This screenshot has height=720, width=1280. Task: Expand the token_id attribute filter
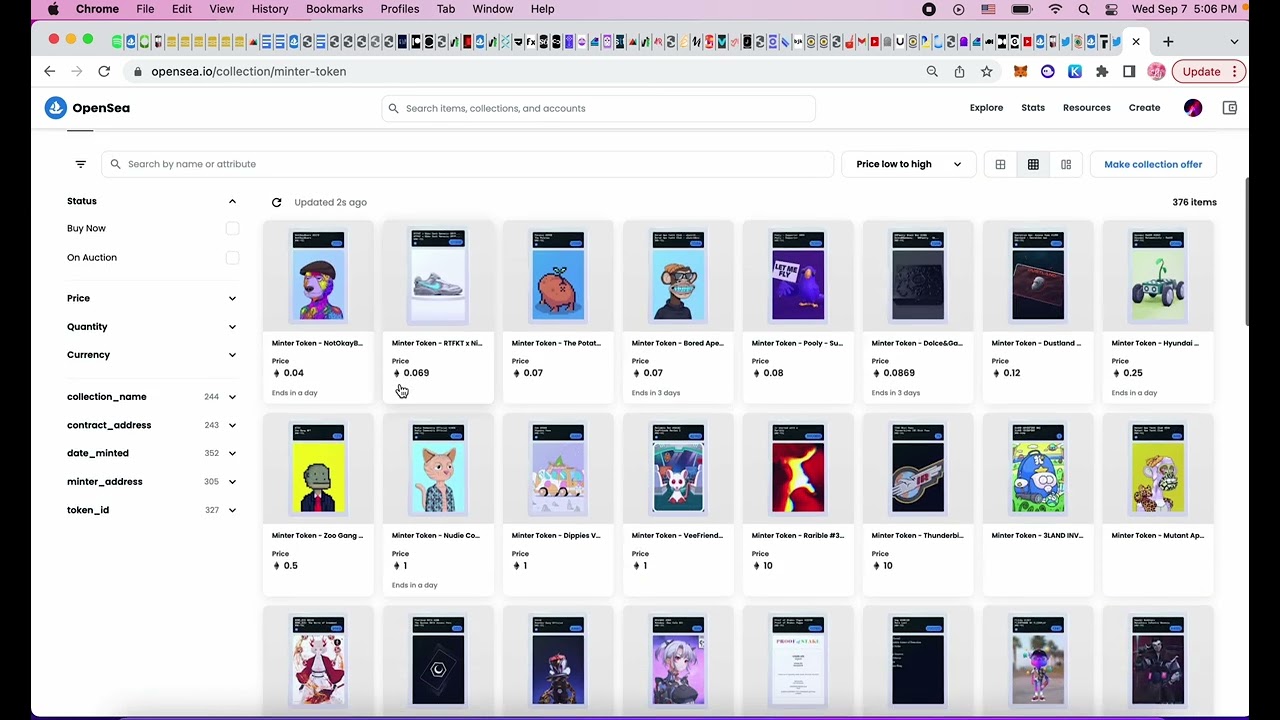232,510
